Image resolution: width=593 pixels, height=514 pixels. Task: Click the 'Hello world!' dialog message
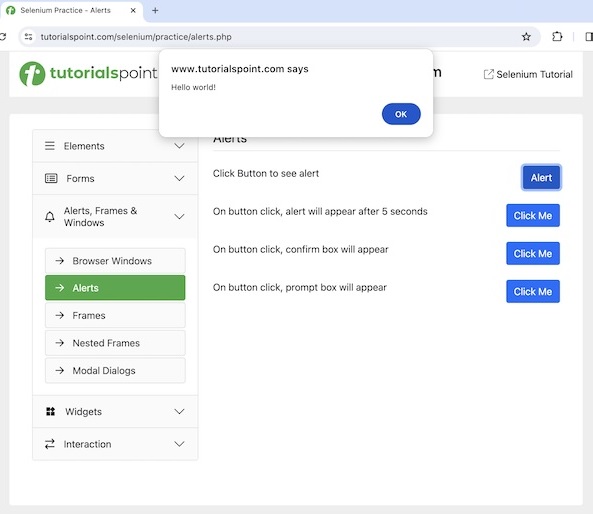click(x=193, y=87)
